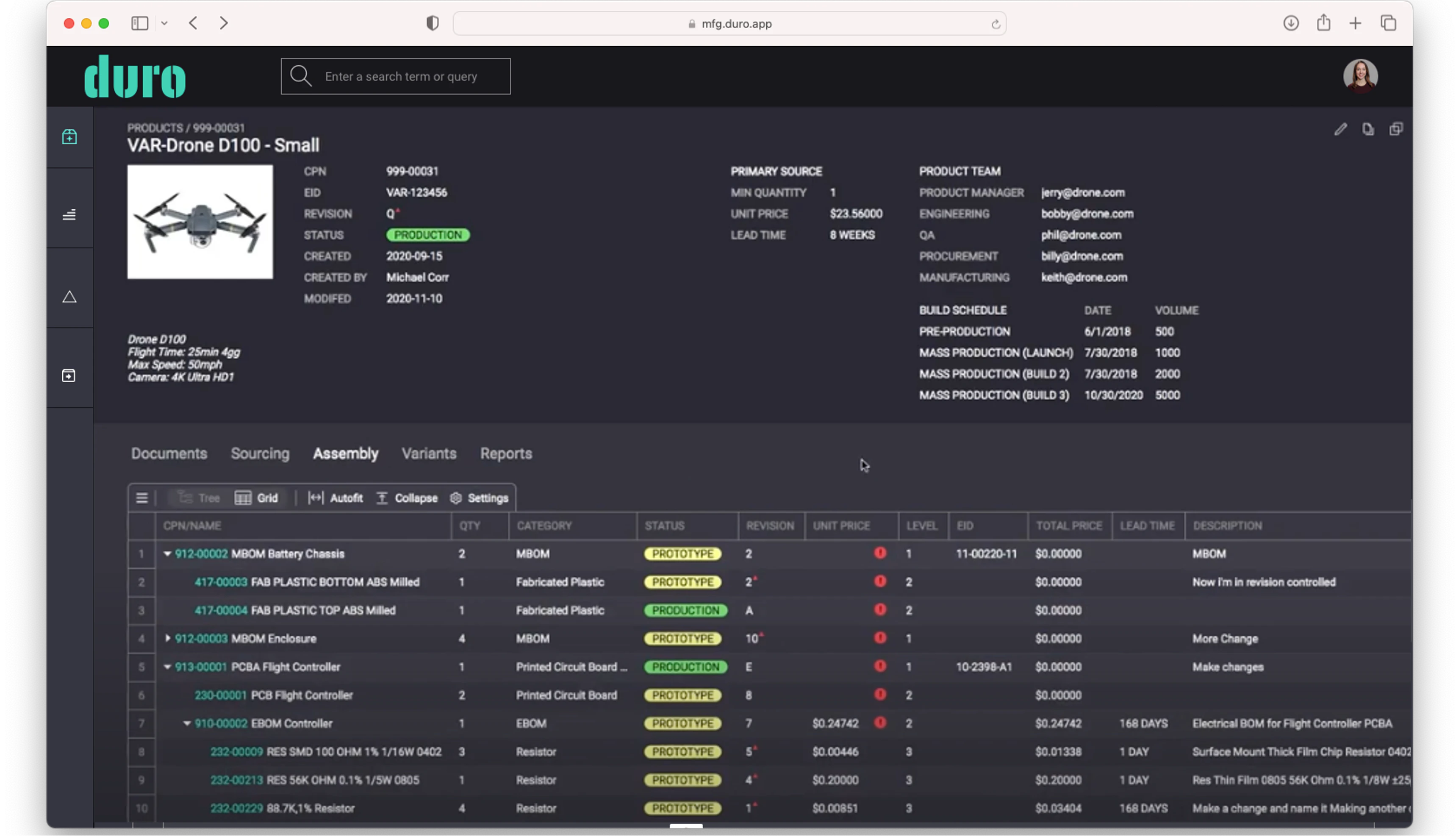
Task: View the PRODUCTION status badge
Action: tap(427, 234)
